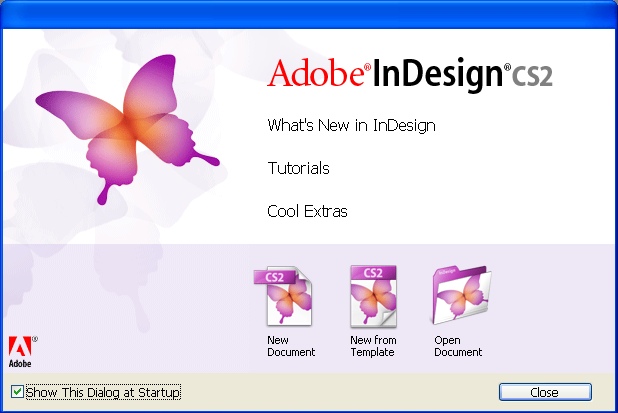
Task: Open the Tutorials link
Action: [298, 168]
